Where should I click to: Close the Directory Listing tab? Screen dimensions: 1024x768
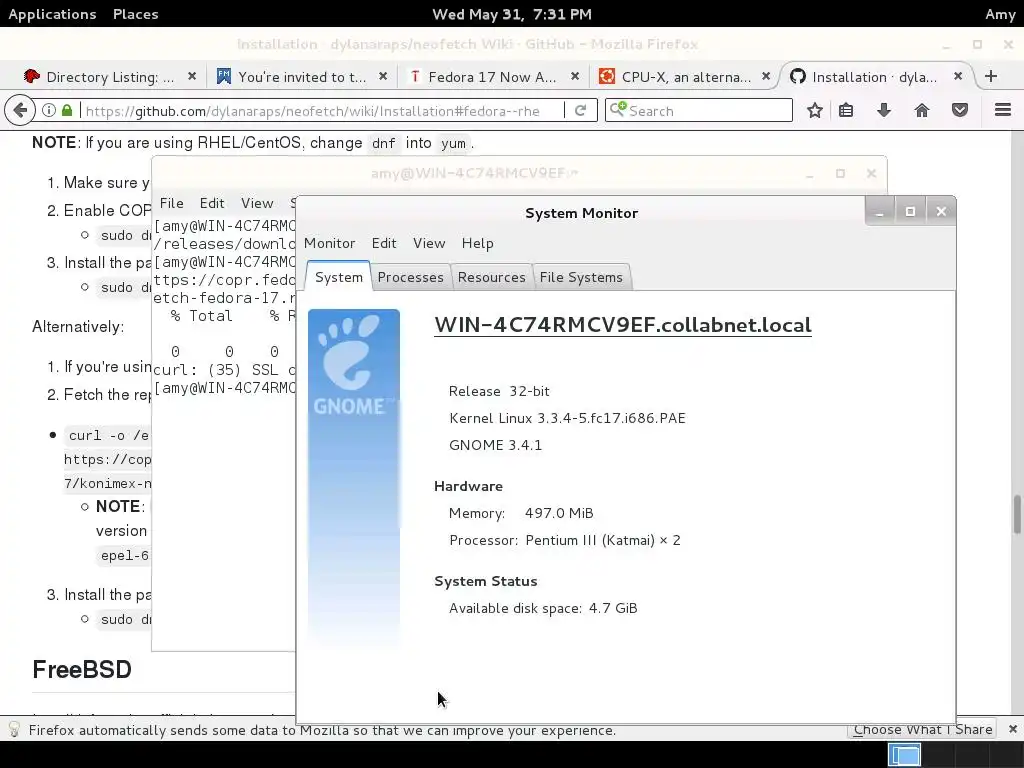[192, 76]
